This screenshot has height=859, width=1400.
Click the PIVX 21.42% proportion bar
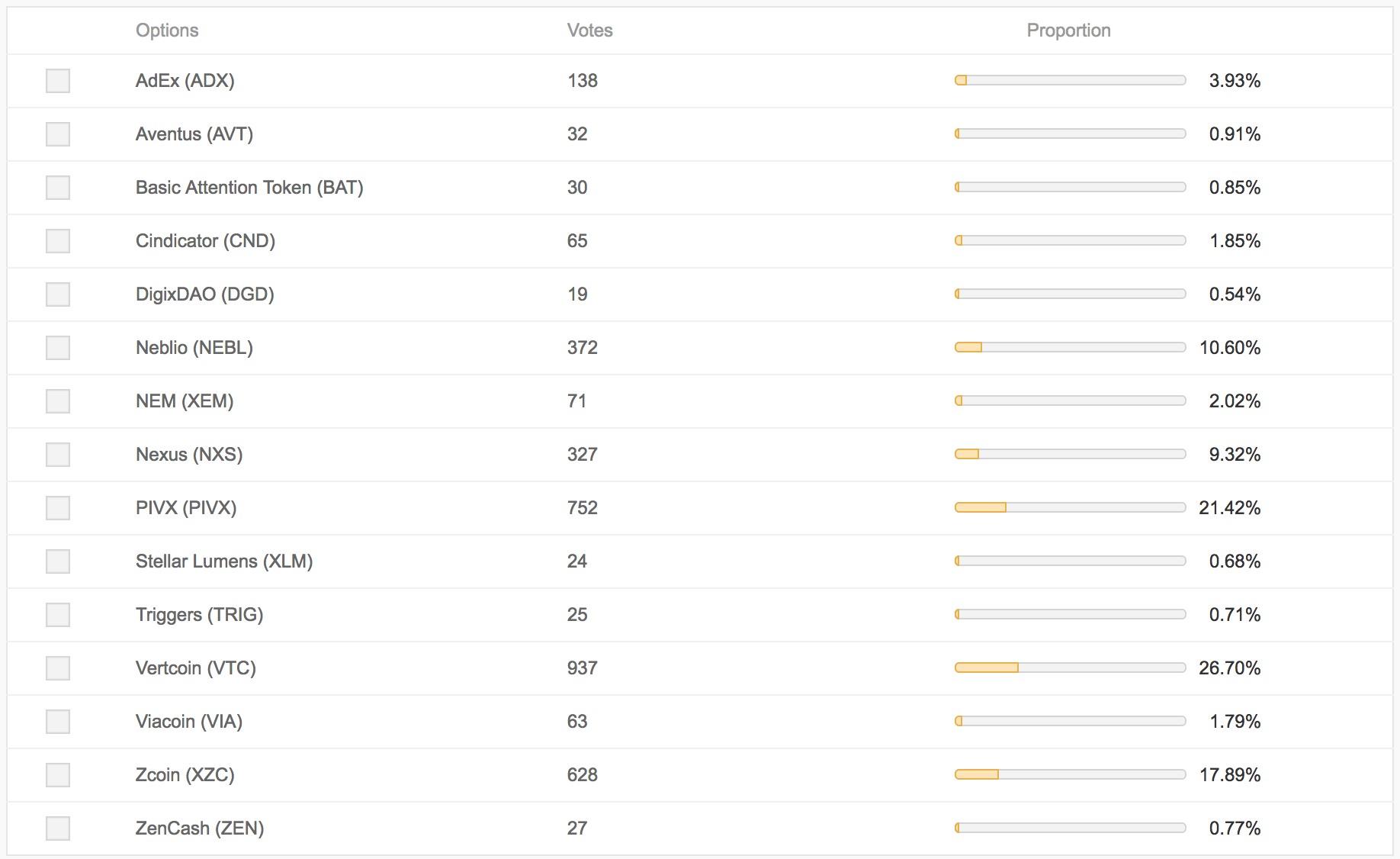tap(1070, 507)
